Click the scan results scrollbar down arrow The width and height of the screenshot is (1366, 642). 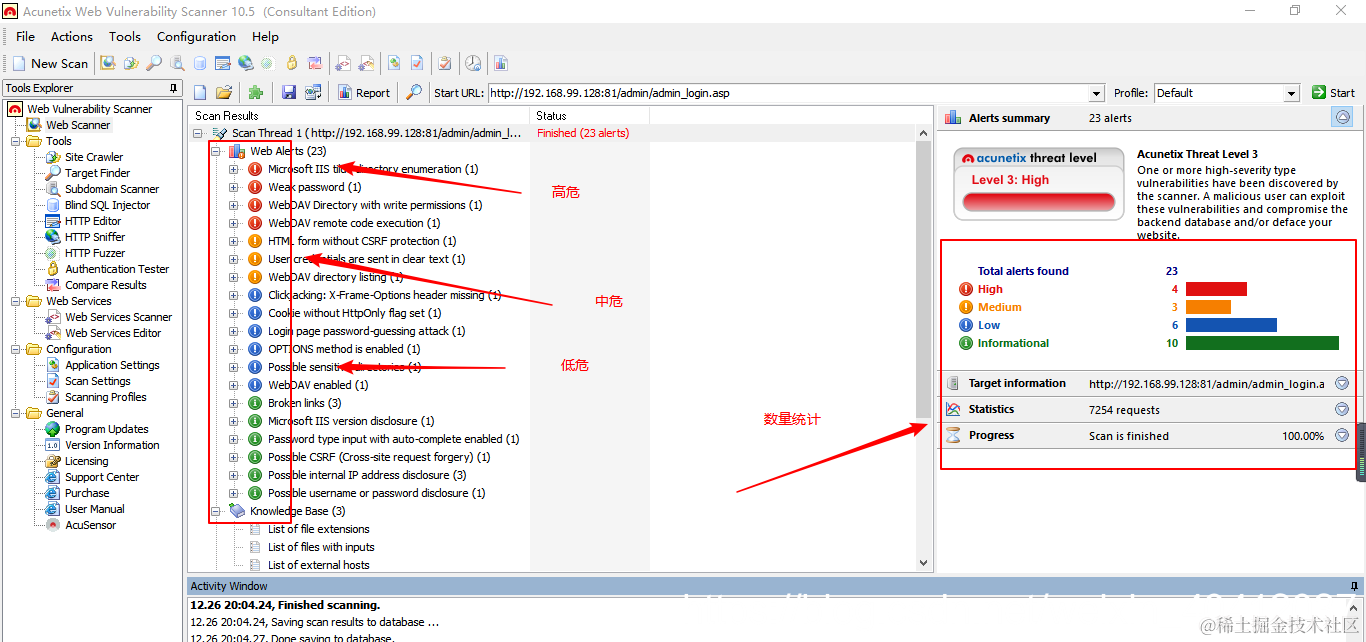coord(924,563)
